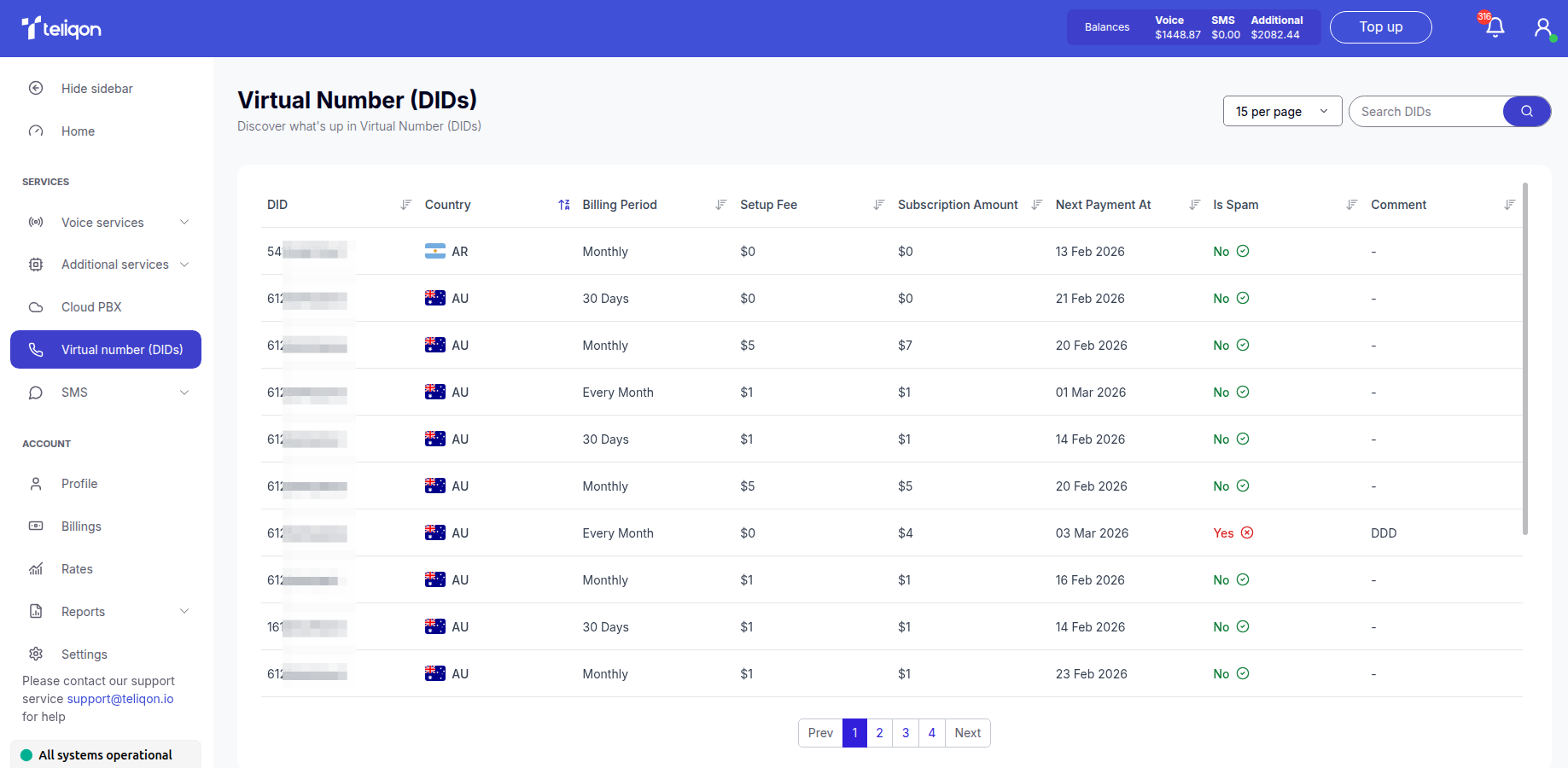Click the search magnifier button

pyautogui.click(x=1526, y=112)
